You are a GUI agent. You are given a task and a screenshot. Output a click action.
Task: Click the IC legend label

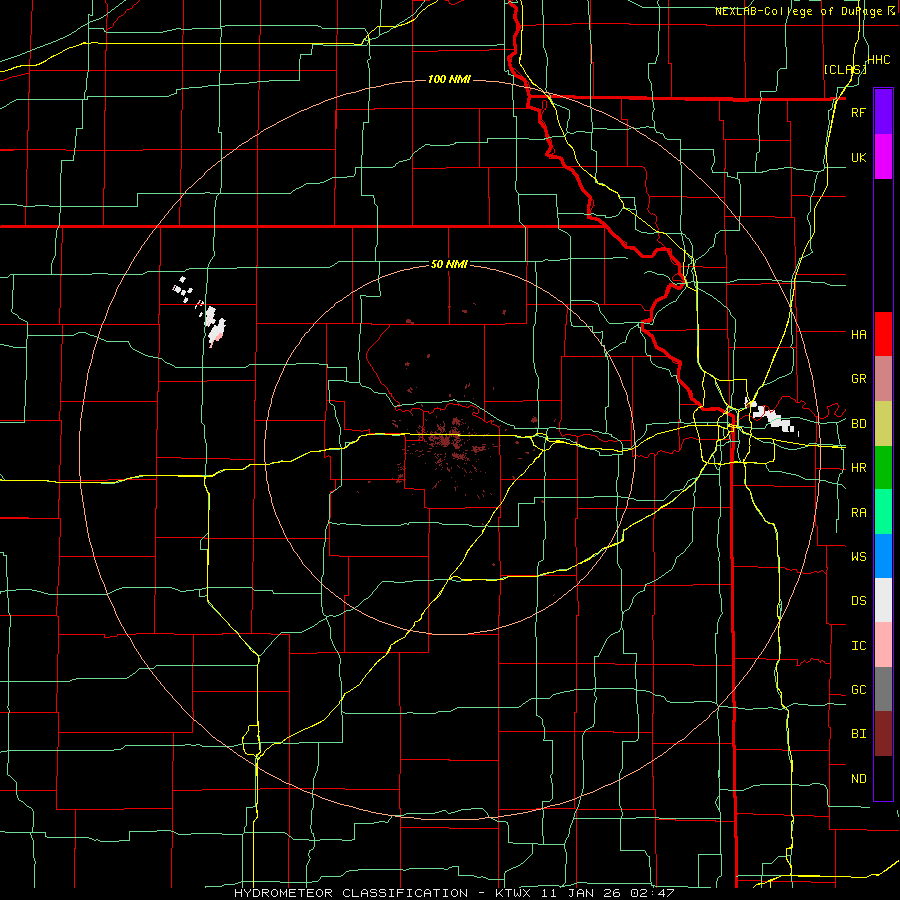(858, 646)
